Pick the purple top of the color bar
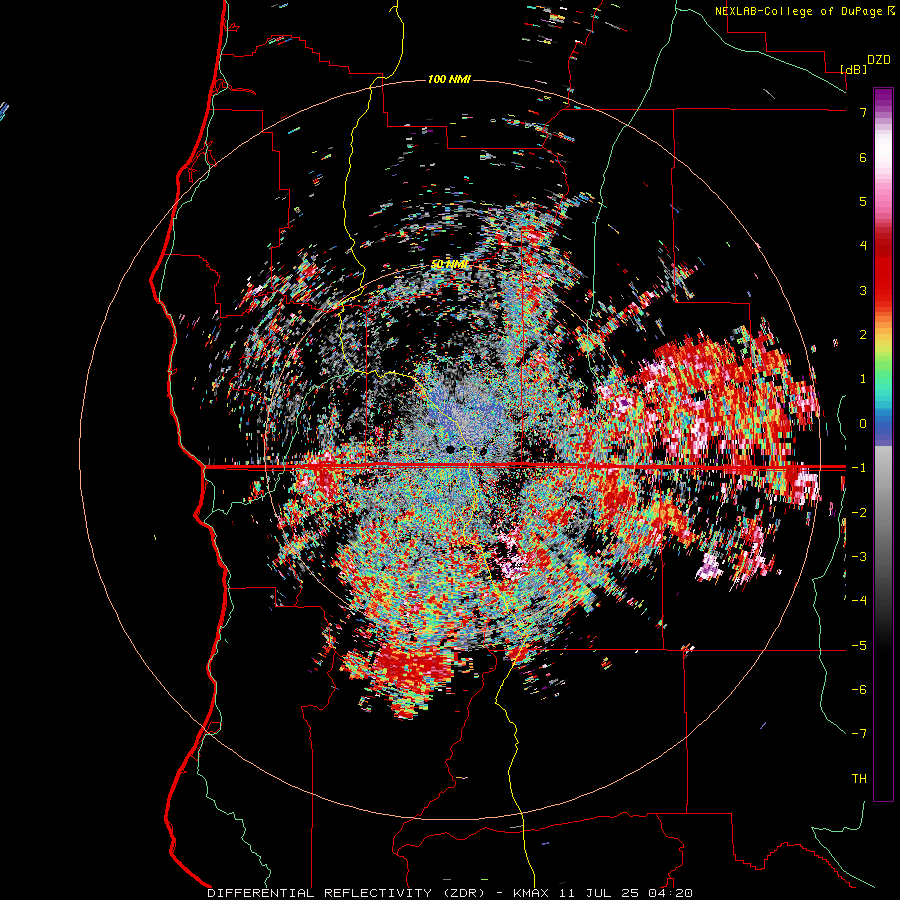 coord(883,96)
